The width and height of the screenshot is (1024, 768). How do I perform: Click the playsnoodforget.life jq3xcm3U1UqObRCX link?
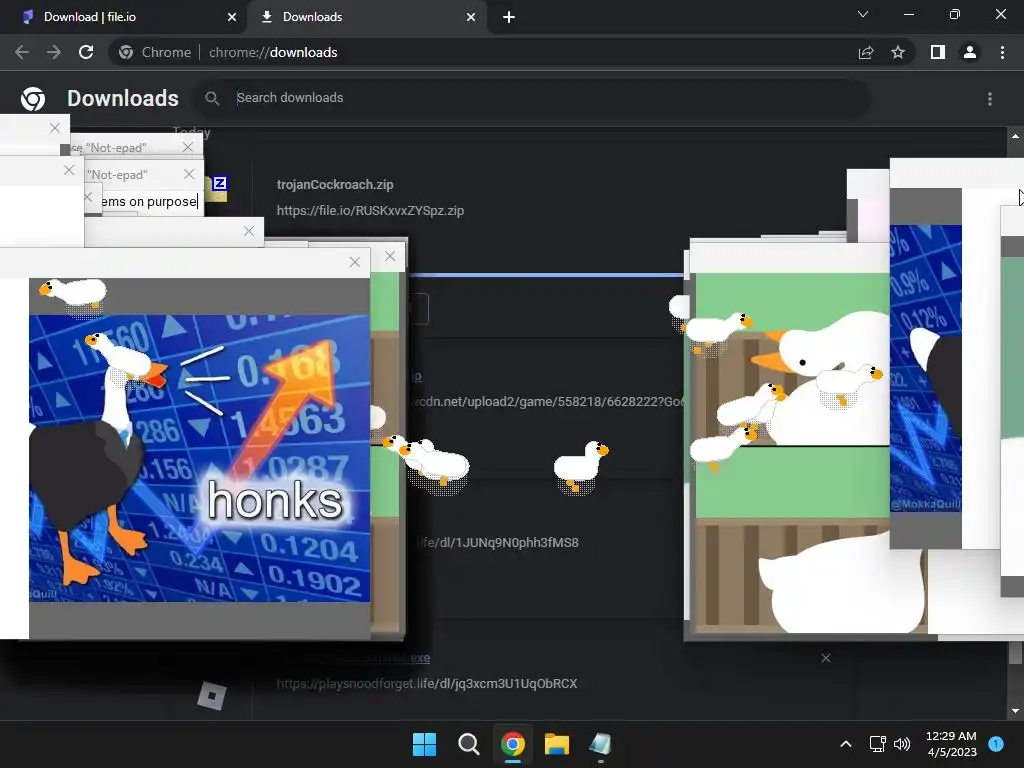(x=427, y=684)
